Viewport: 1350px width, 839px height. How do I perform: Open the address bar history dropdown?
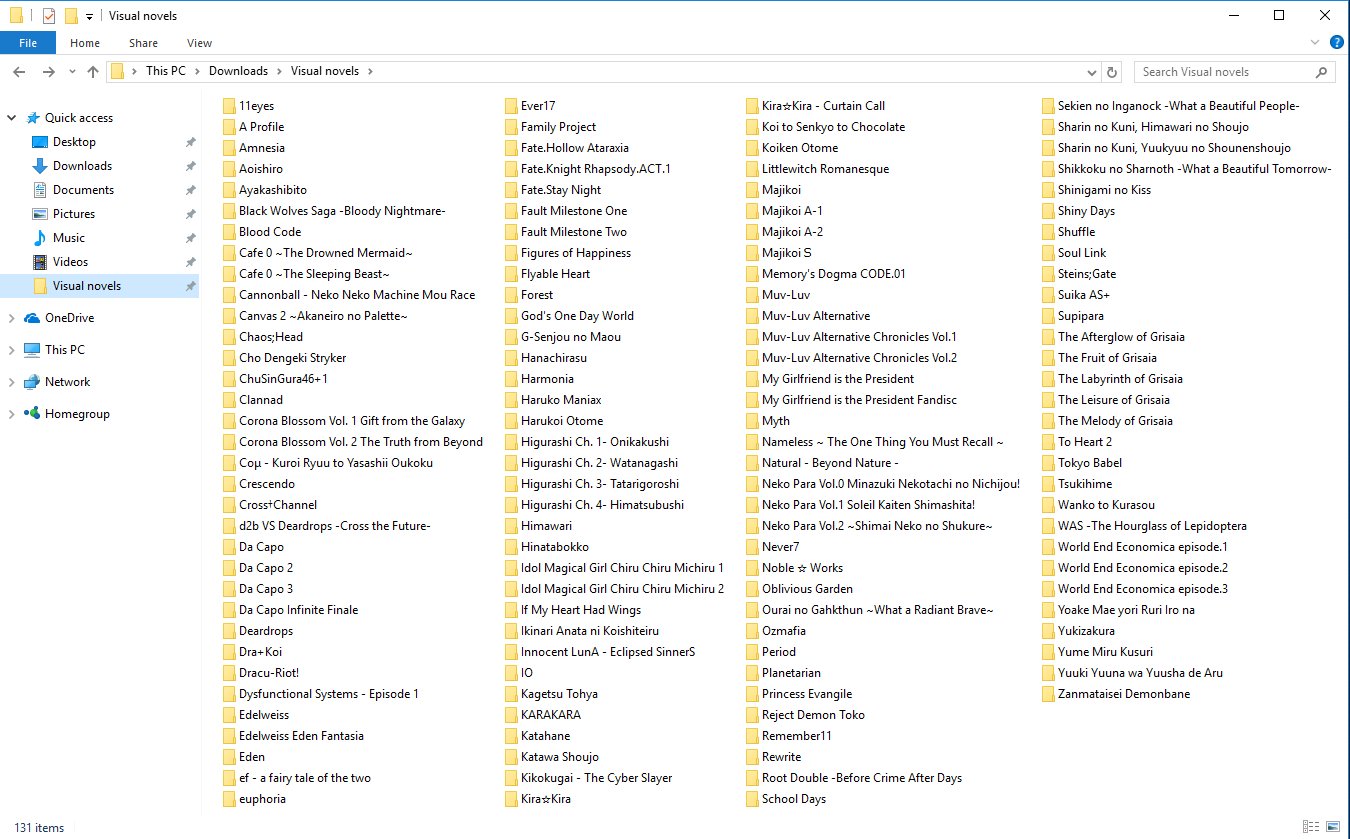pos(1092,72)
